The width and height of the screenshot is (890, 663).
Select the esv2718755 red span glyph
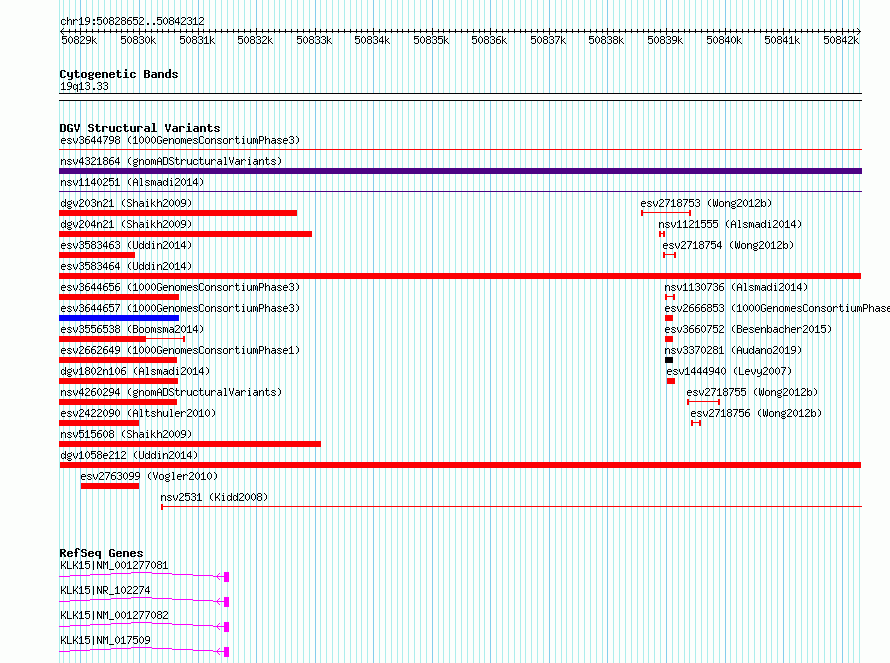[703, 402]
